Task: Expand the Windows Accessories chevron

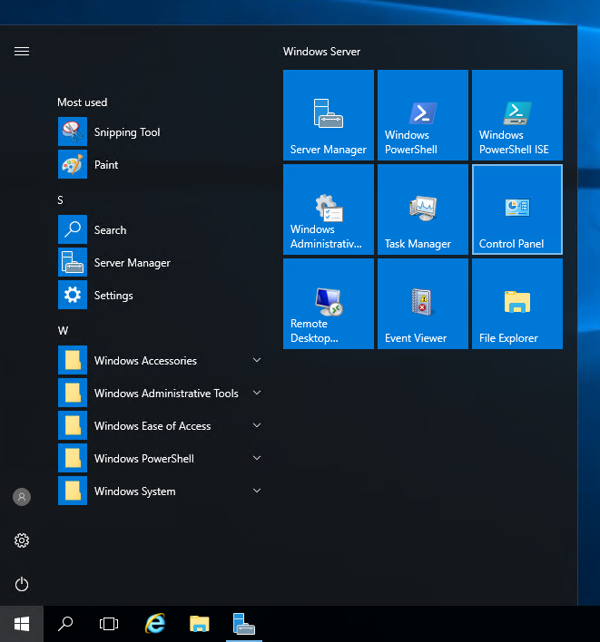Action: click(x=257, y=360)
